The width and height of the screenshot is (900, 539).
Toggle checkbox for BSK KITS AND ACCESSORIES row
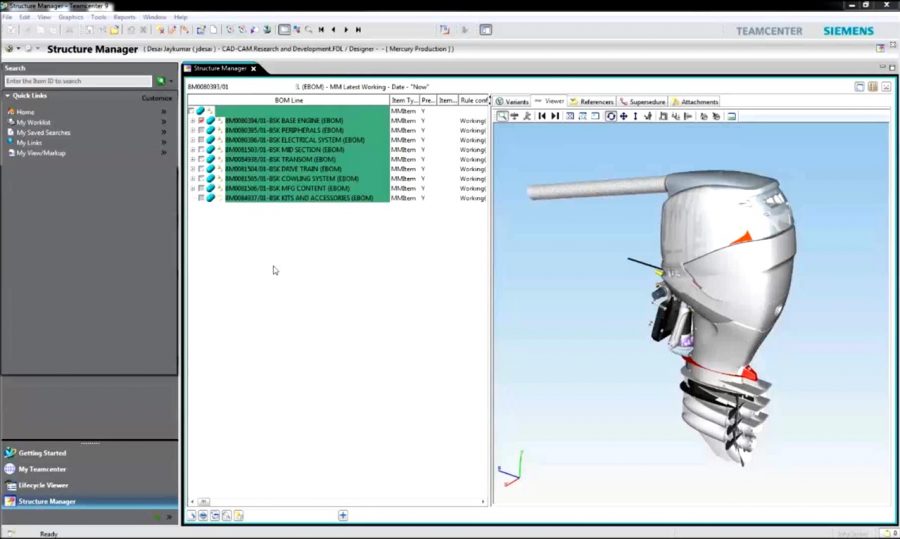point(201,198)
